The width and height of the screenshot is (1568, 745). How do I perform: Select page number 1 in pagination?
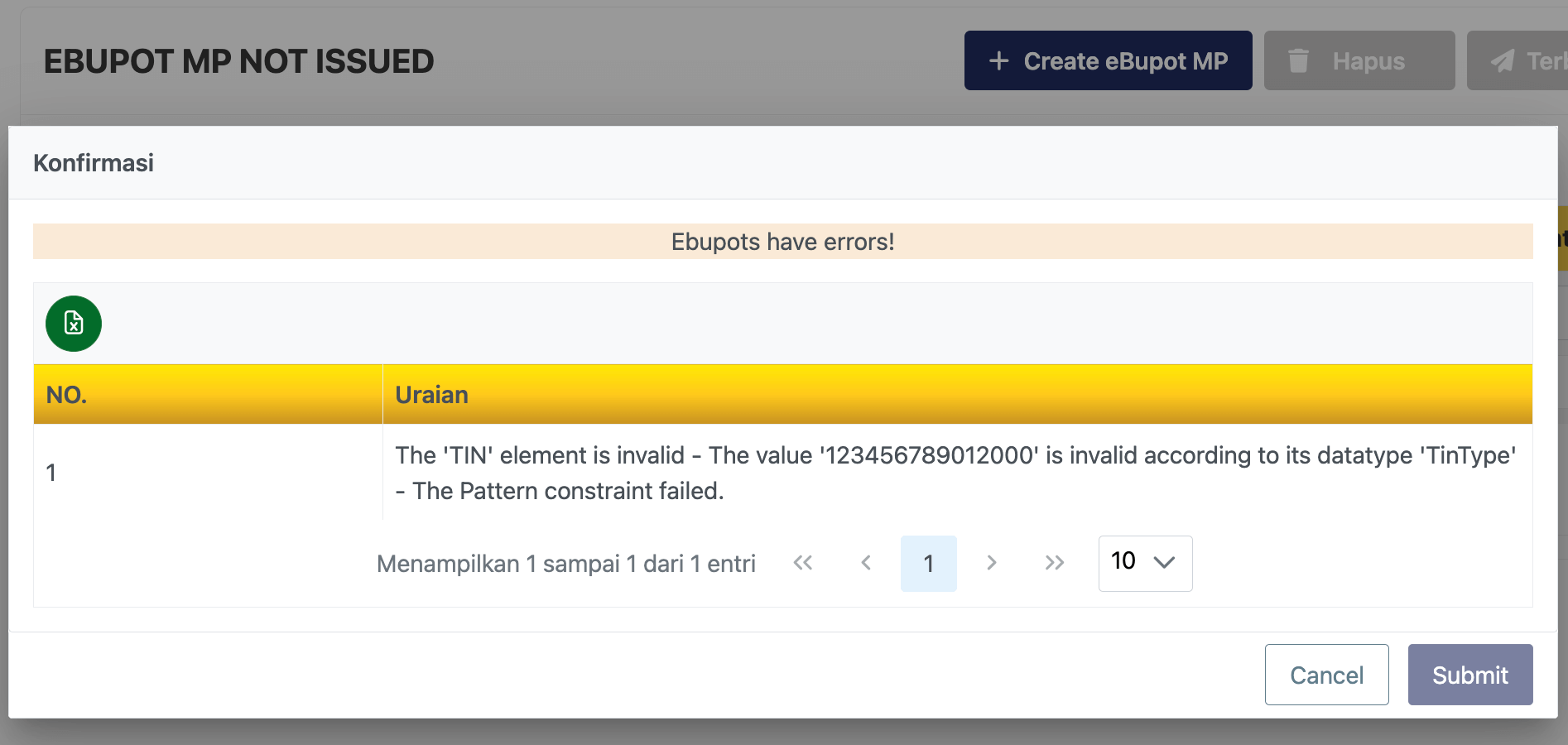(928, 563)
